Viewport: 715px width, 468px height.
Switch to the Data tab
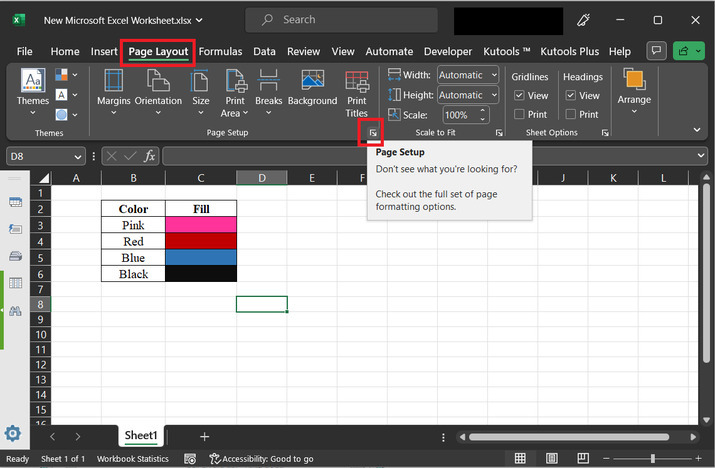tap(264, 52)
